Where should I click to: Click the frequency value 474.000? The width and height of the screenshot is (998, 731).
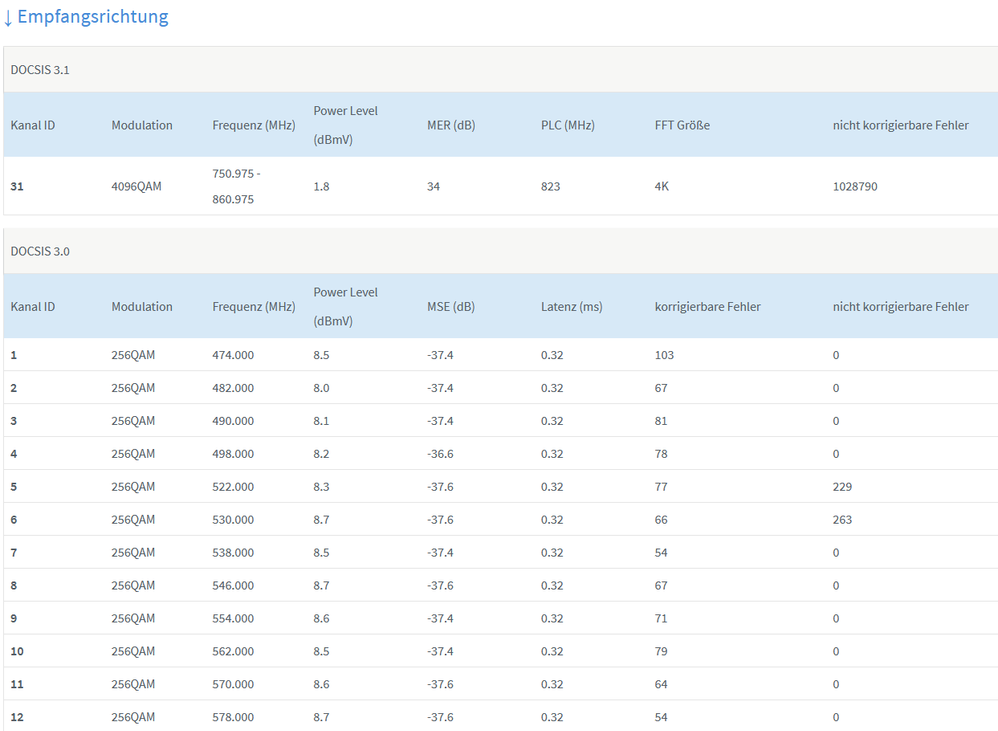233,355
